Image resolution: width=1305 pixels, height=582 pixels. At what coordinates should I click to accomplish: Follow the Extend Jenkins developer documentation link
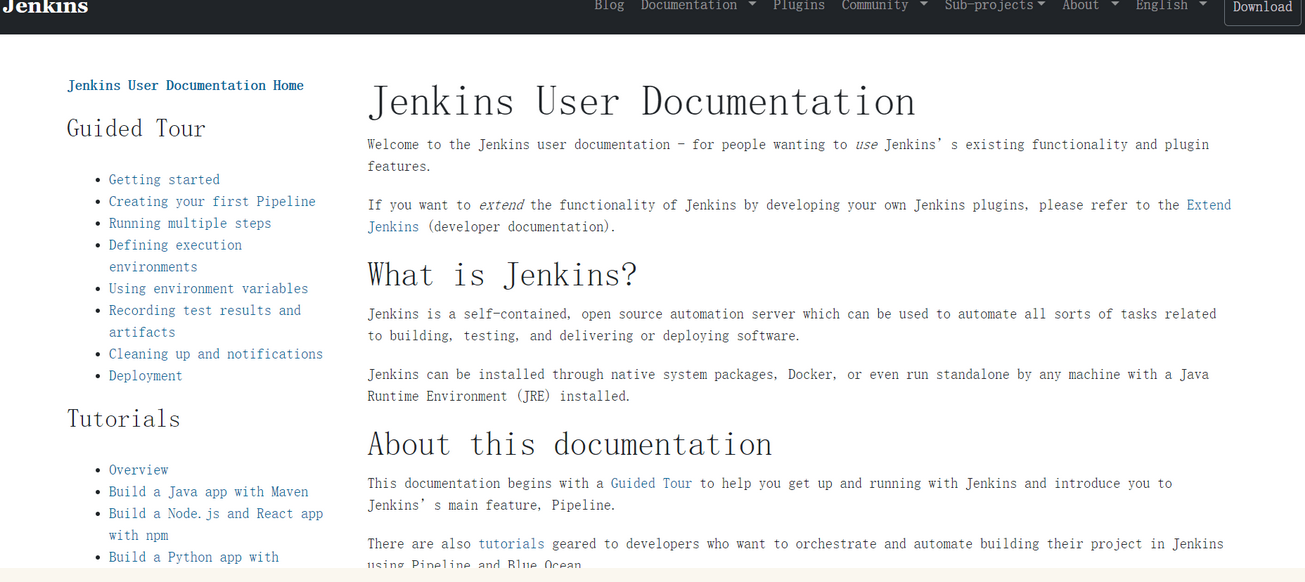(x=1208, y=205)
